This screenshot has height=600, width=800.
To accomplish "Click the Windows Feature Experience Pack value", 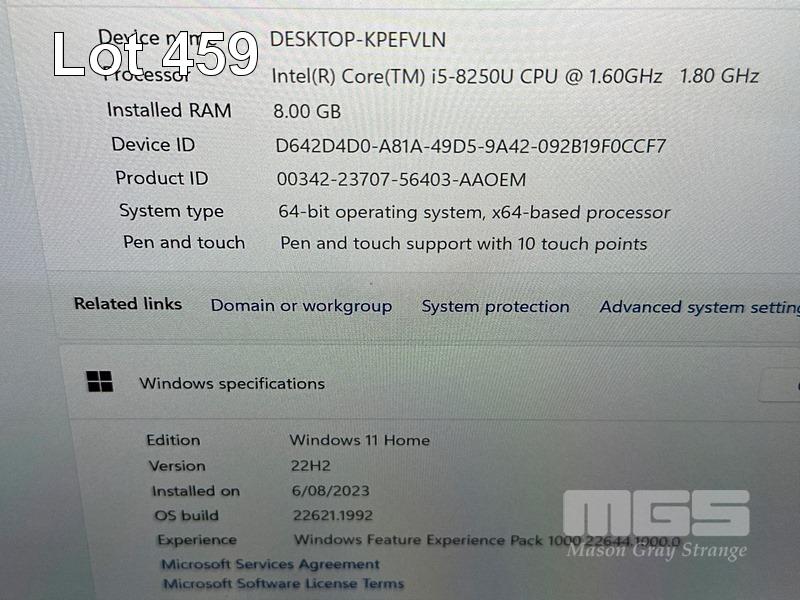I will pos(486,541).
